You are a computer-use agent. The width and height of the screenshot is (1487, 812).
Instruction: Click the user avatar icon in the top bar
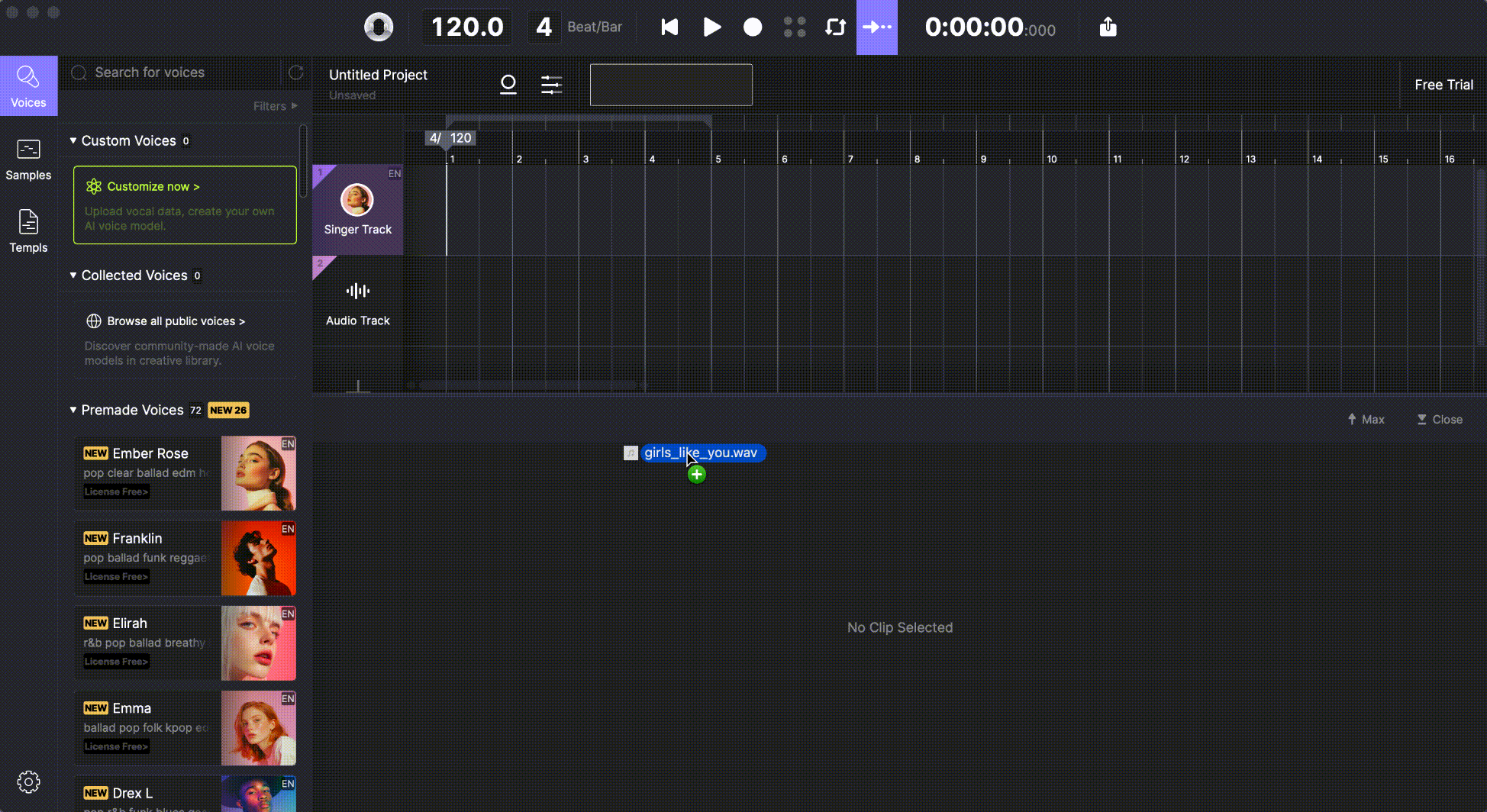(379, 27)
